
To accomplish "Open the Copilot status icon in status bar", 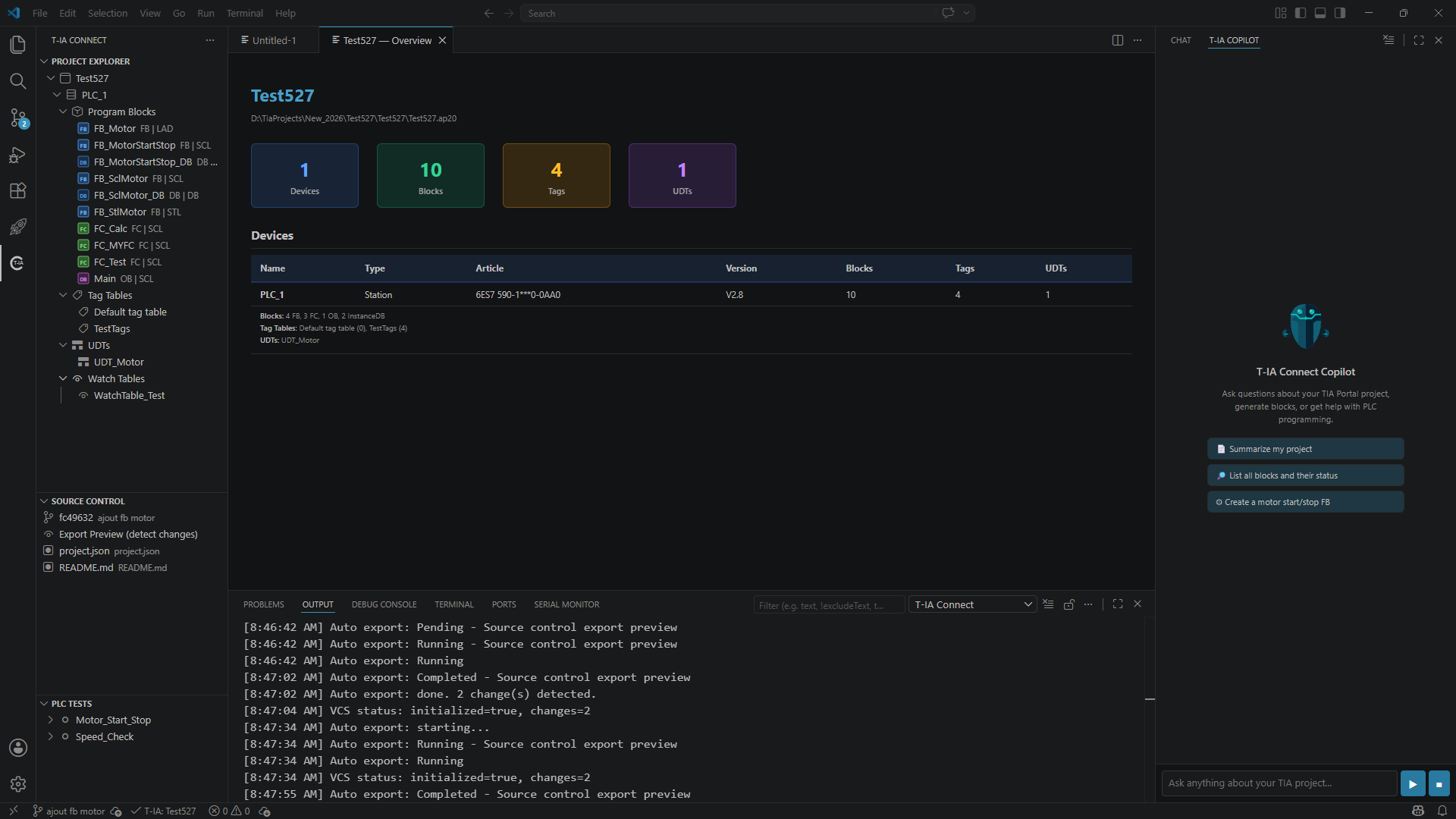I will (1417, 811).
